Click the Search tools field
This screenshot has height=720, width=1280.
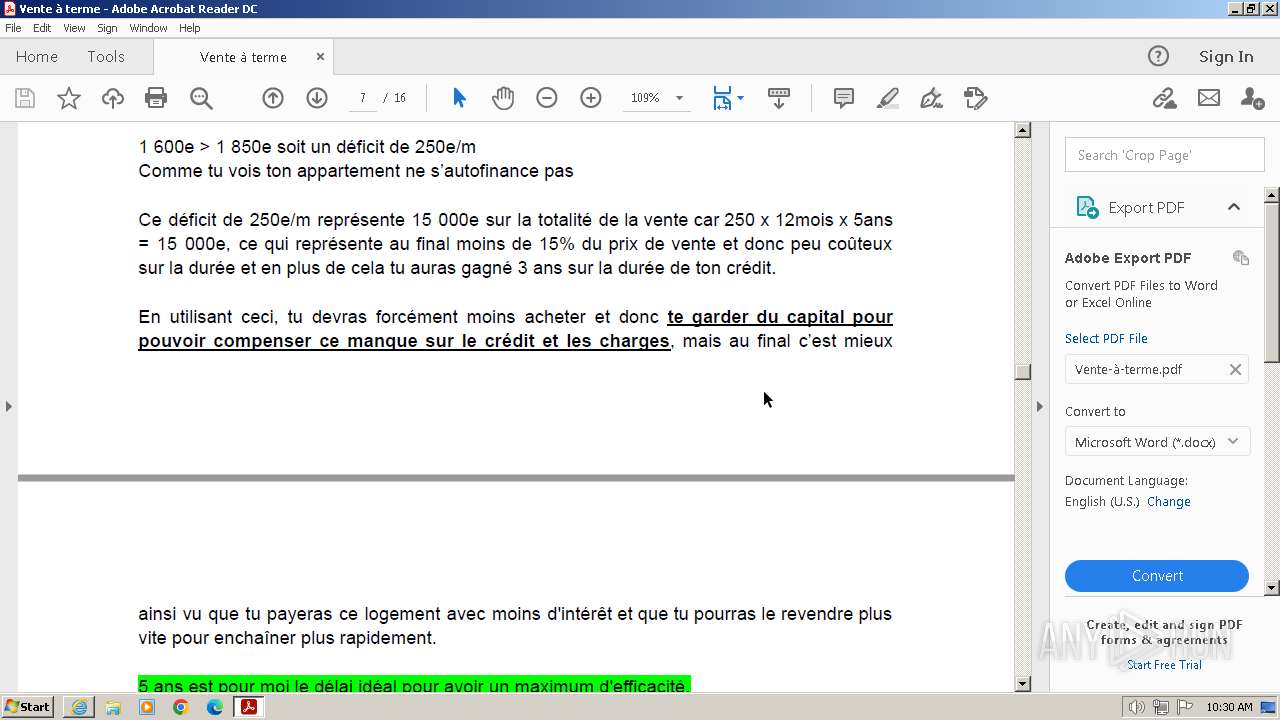coord(1165,155)
